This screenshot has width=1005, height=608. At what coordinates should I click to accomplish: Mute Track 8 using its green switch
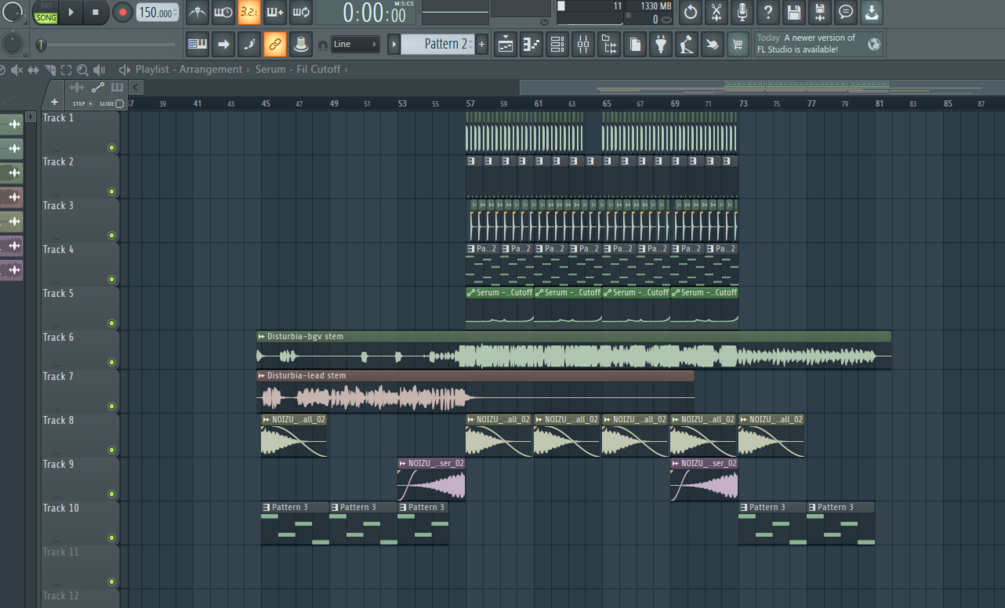coord(112,450)
